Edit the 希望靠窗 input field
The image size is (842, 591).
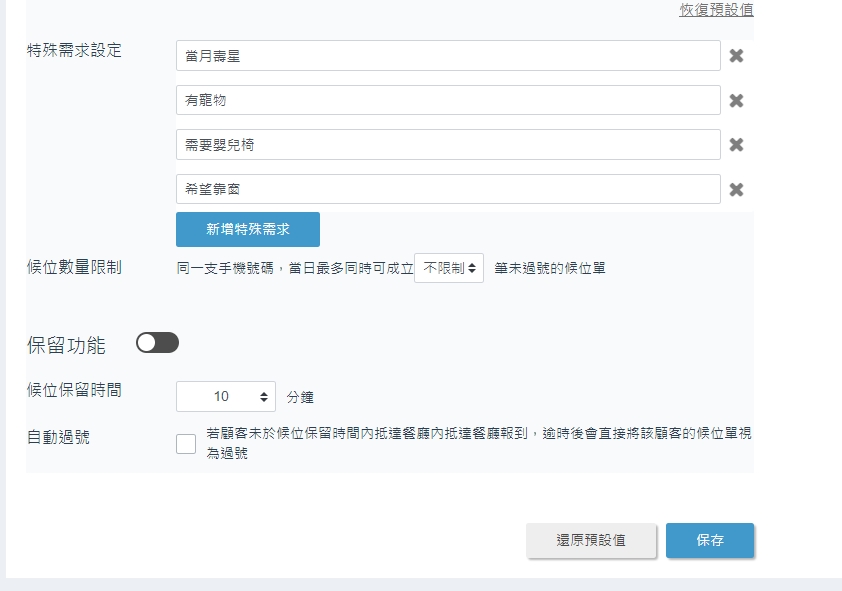coord(448,190)
